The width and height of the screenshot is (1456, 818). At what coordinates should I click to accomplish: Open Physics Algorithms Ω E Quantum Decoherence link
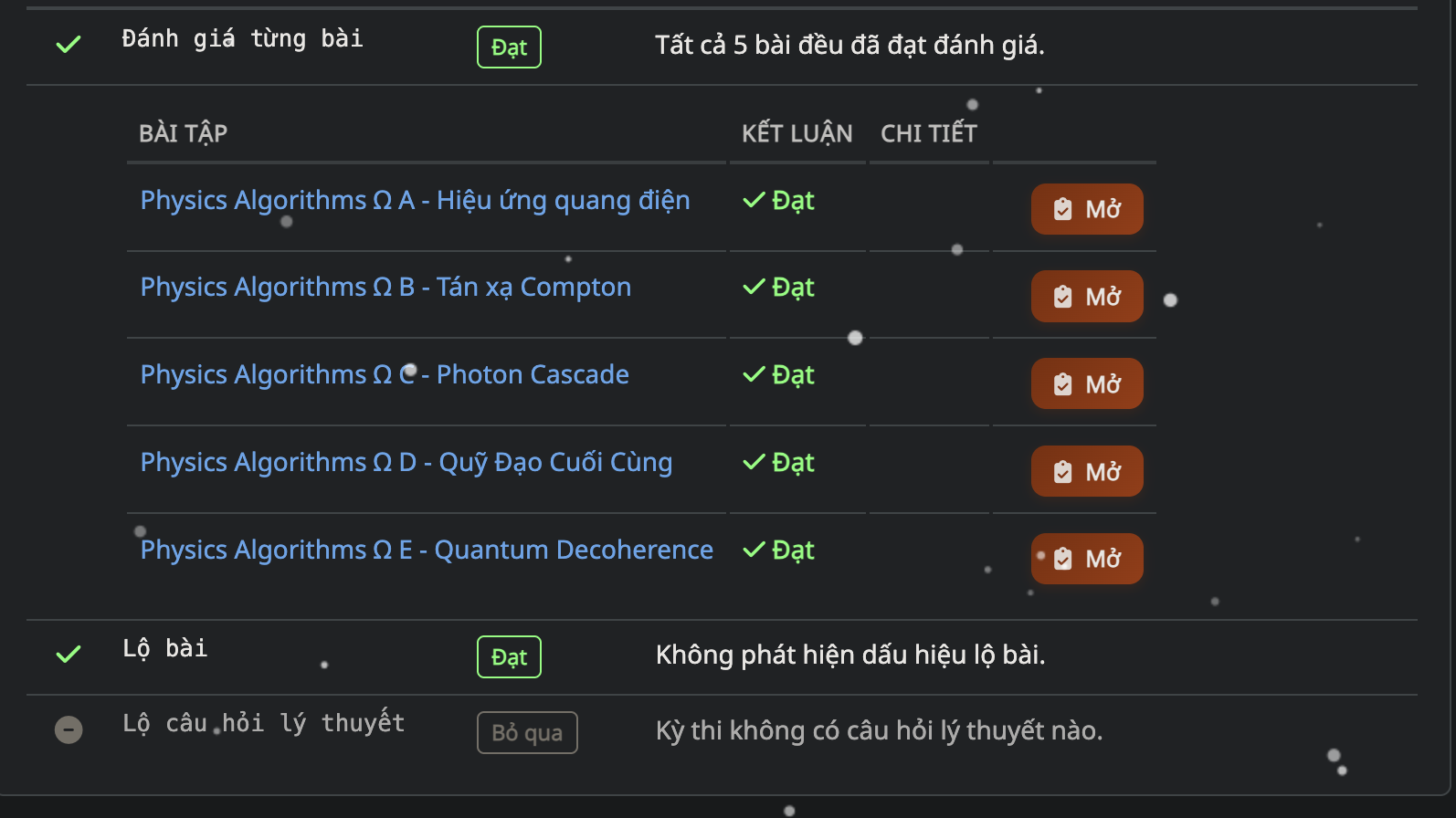(427, 550)
